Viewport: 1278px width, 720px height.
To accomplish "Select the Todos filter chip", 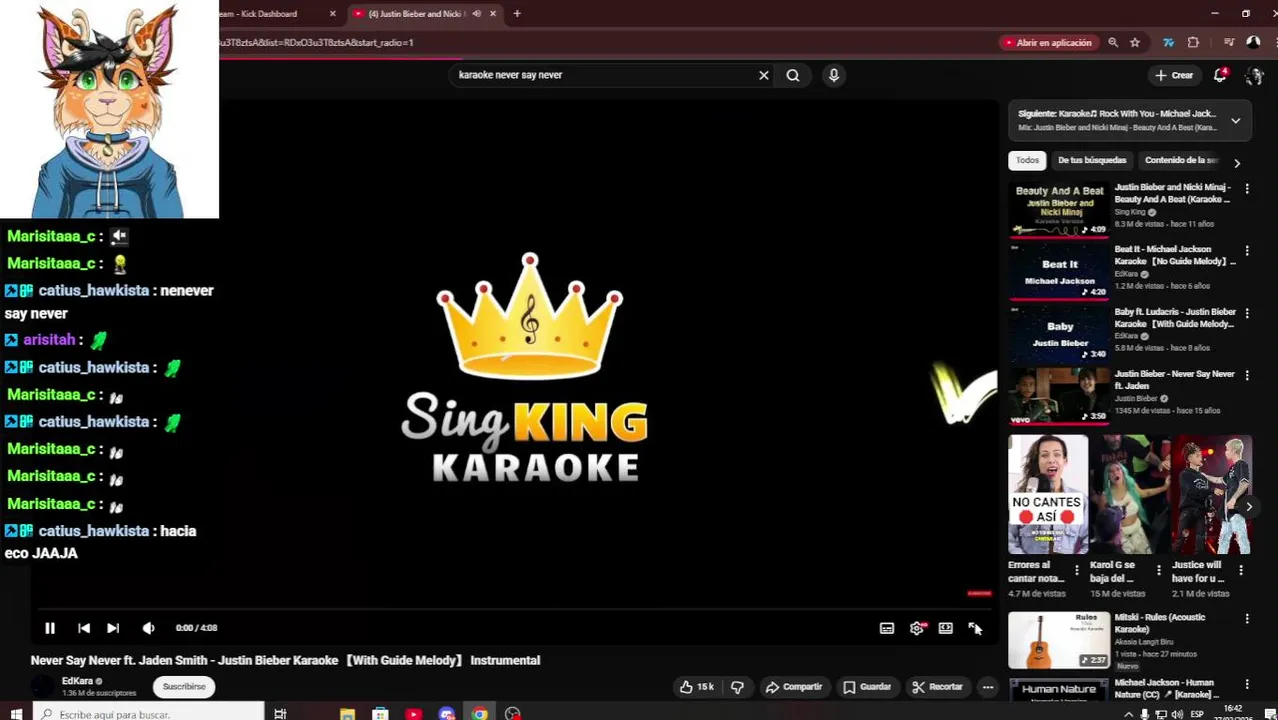I will tap(1027, 160).
